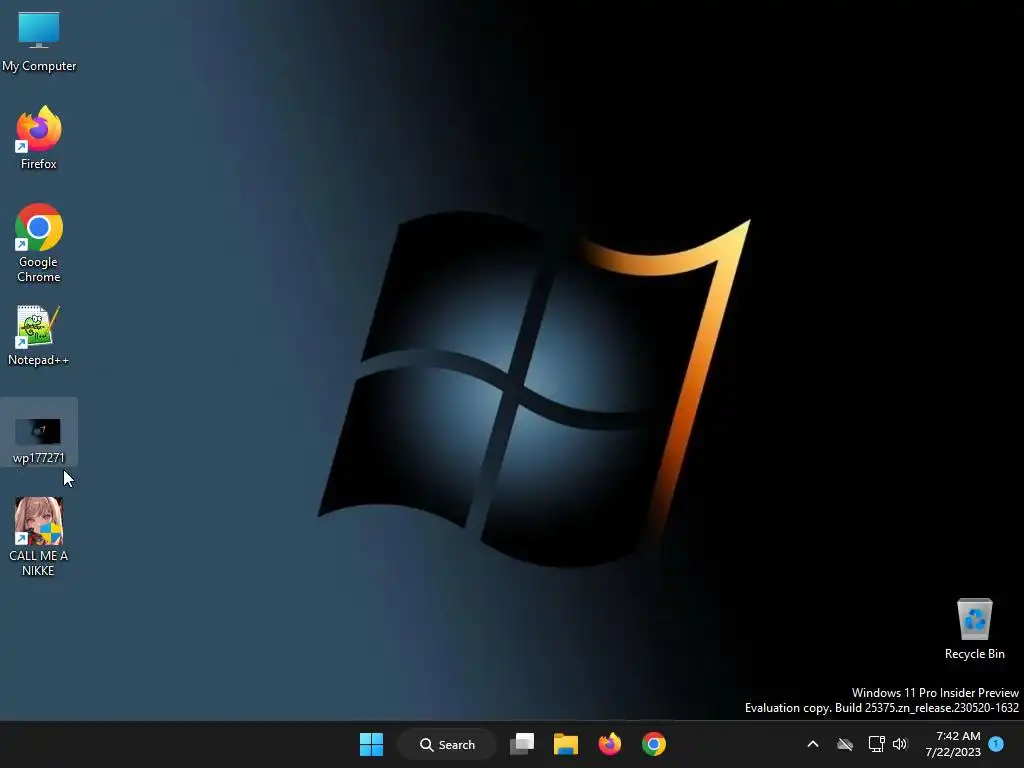Open the notification bell badge
The image size is (1024, 768).
pos(996,744)
